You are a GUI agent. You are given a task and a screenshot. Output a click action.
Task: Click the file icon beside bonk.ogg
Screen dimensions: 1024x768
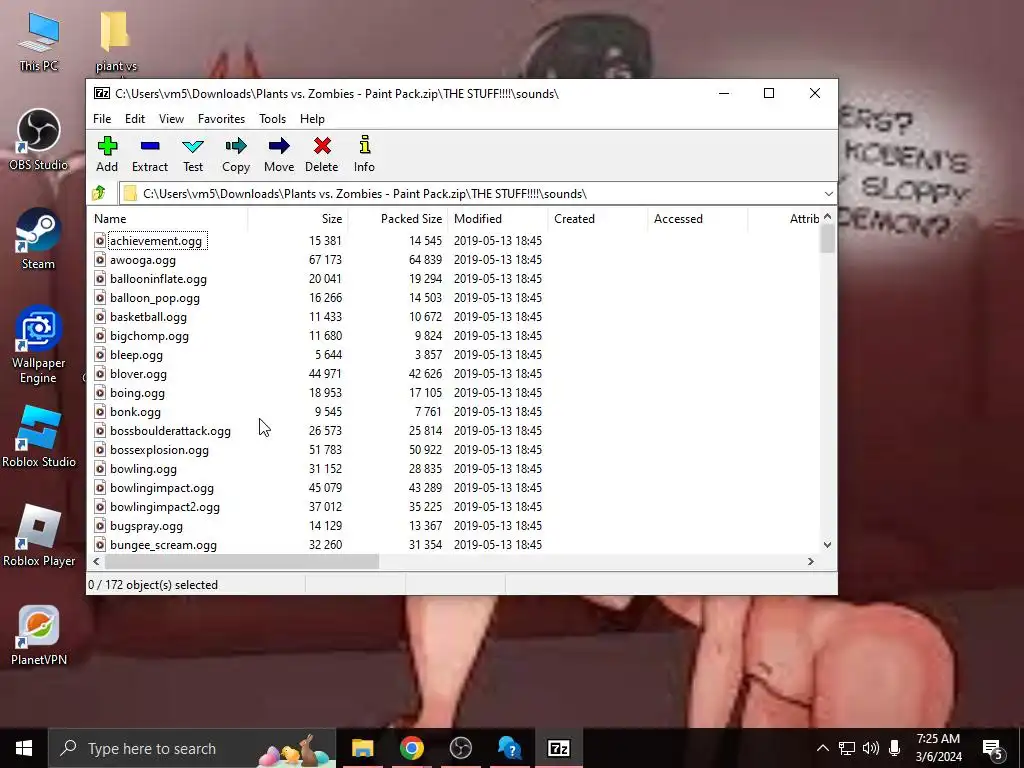click(x=100, y=411)
